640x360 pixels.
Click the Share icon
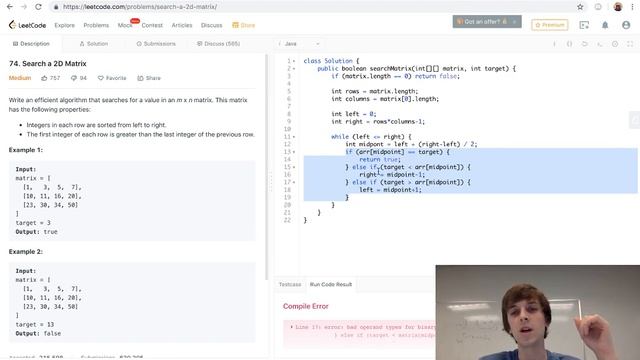140,78
